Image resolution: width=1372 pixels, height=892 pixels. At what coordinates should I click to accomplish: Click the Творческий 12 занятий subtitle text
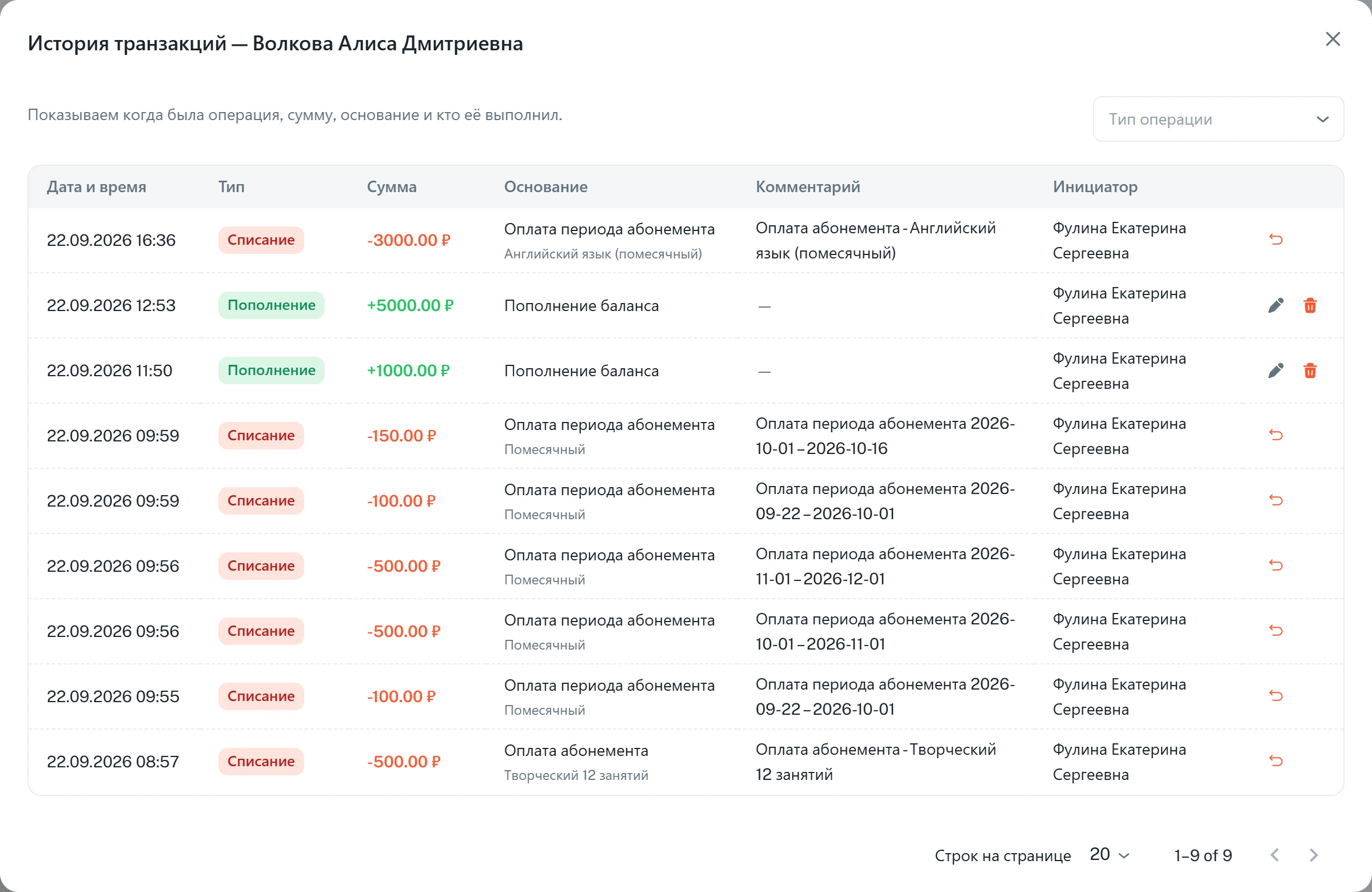pos(576,775)
